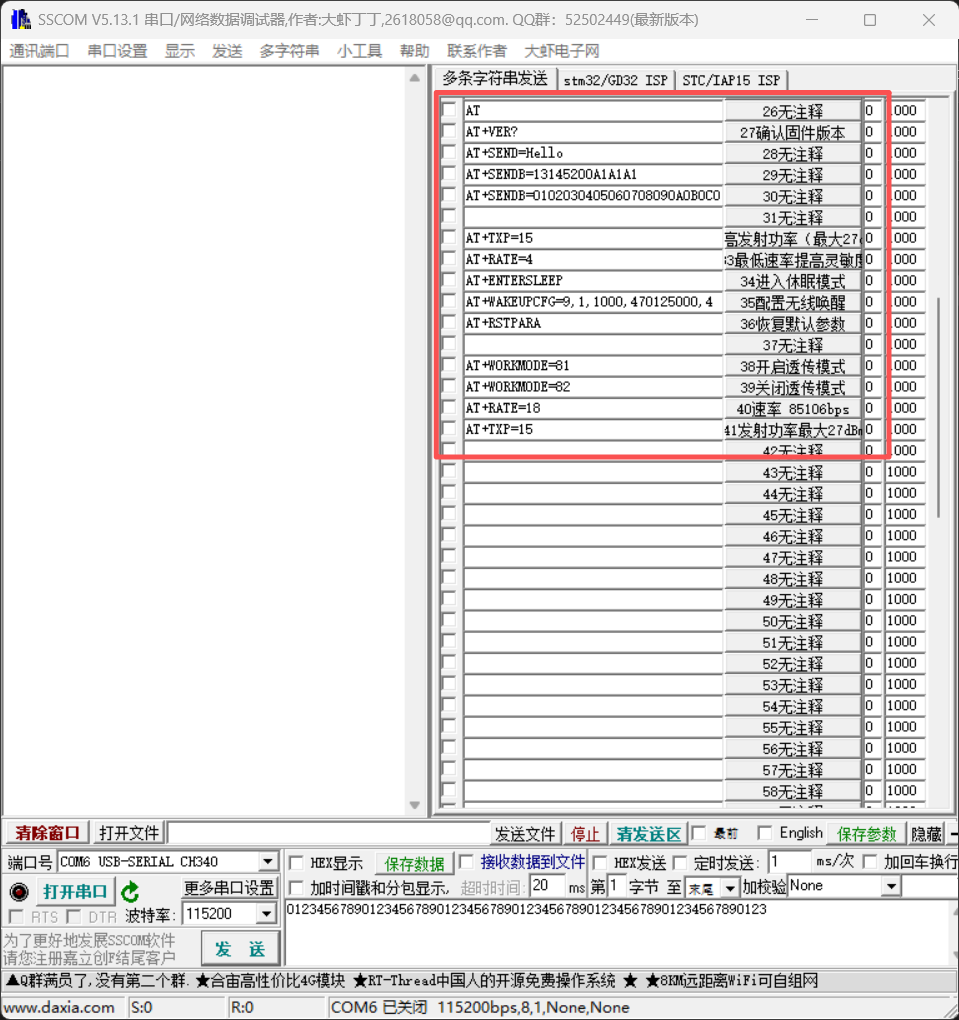Click the receive area scroll-down arrow
Image resolution: width=959 pixels, height=1020 pixels.
tap(414, 805)
